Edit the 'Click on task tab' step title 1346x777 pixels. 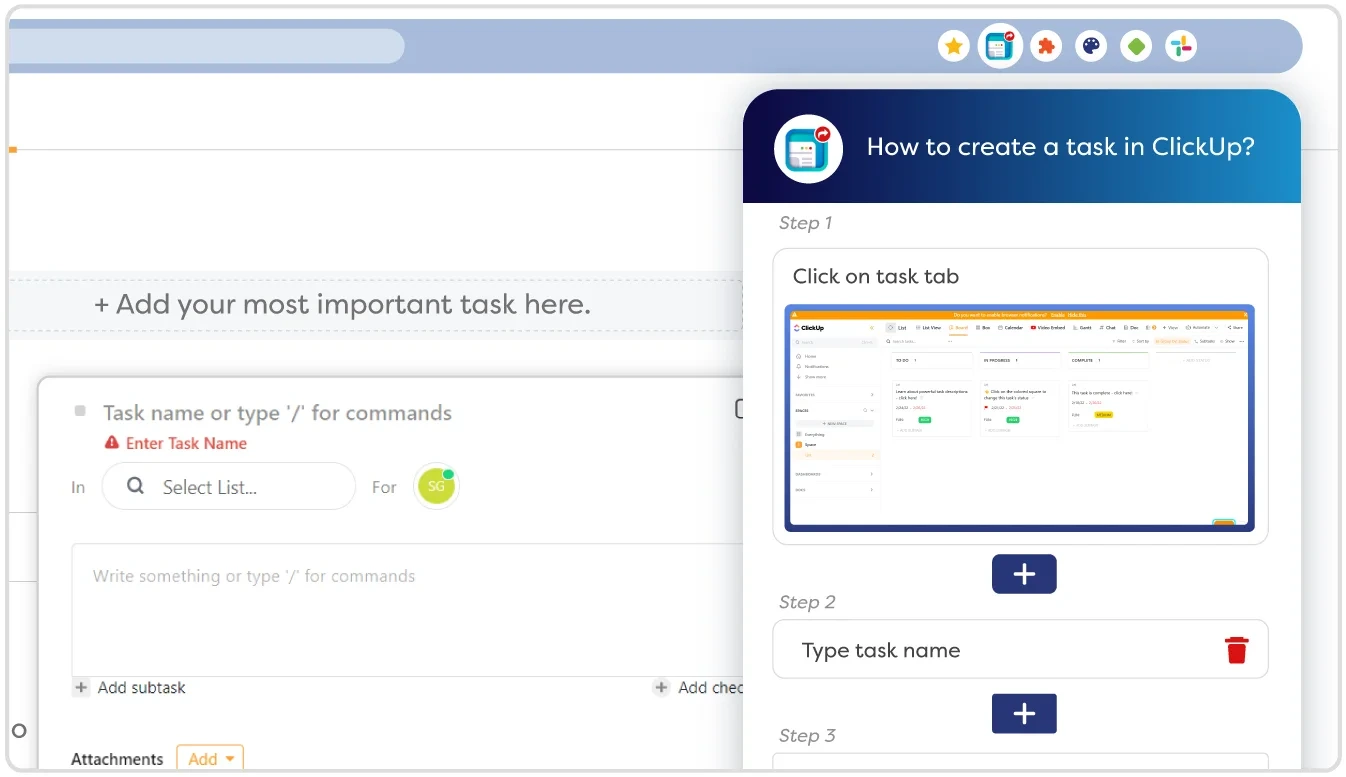876,277
